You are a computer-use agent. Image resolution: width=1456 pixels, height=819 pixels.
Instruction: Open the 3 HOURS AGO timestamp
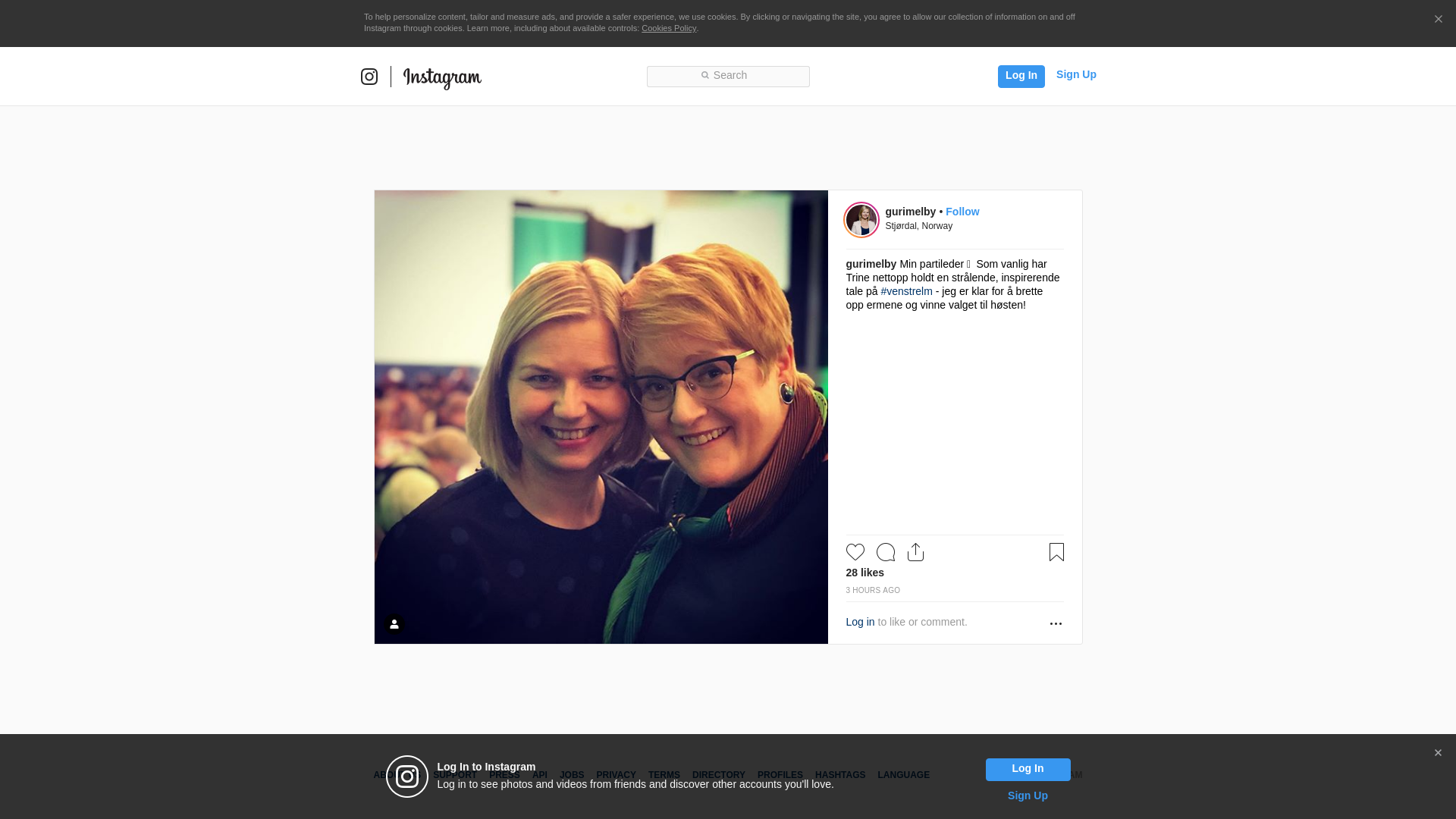[874, 590]
